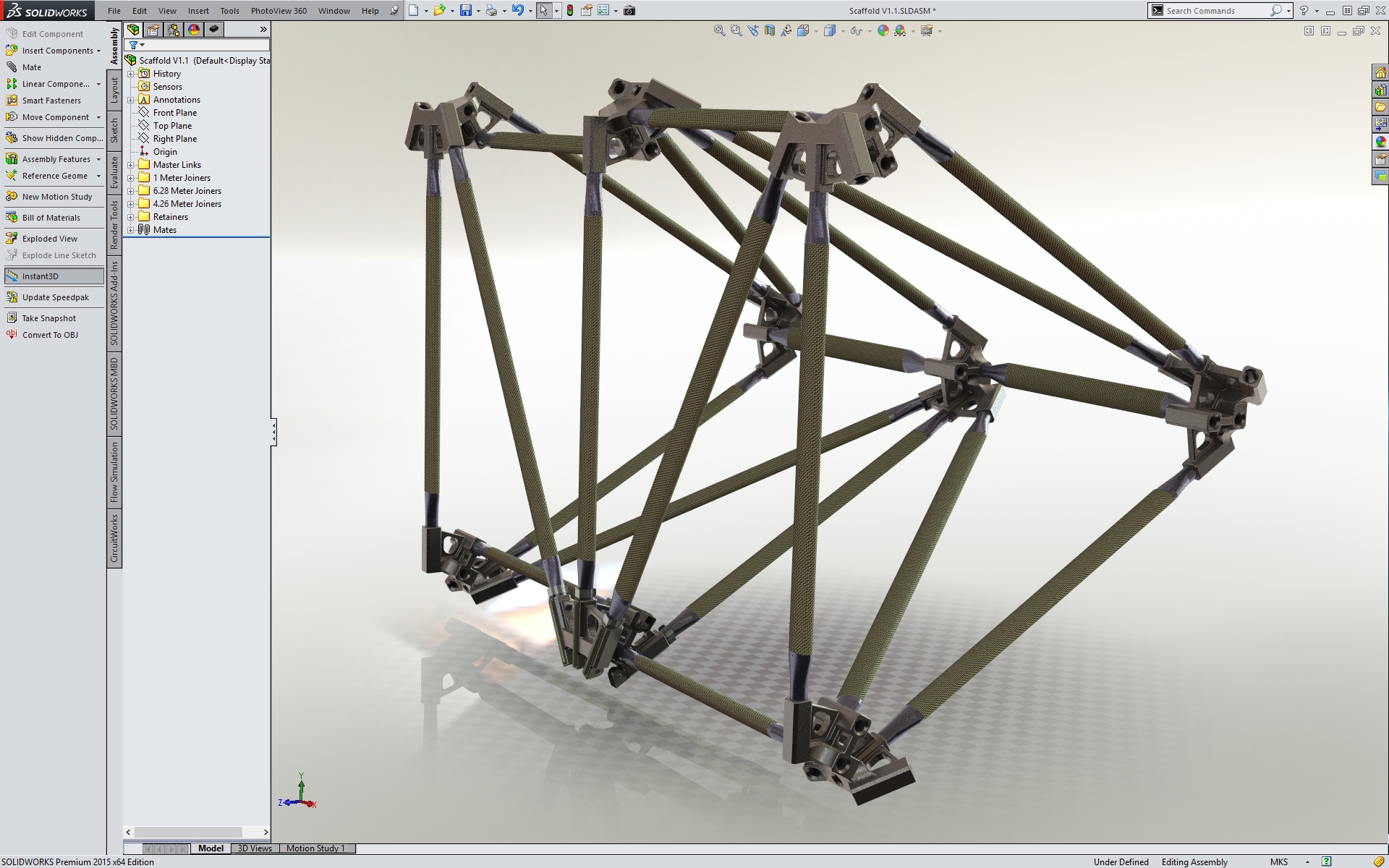Expand the Master Links folder

pyautogui.click(x=131, y=165)
